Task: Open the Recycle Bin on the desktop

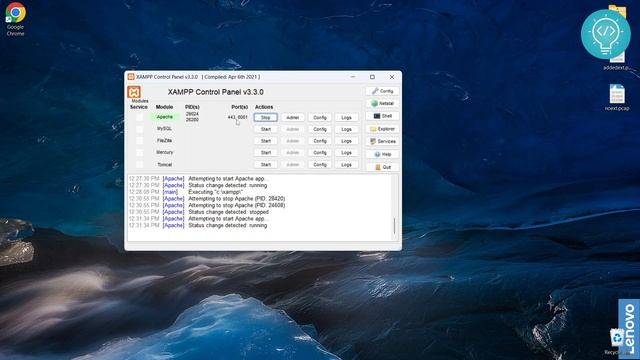Action: (617, 341)
